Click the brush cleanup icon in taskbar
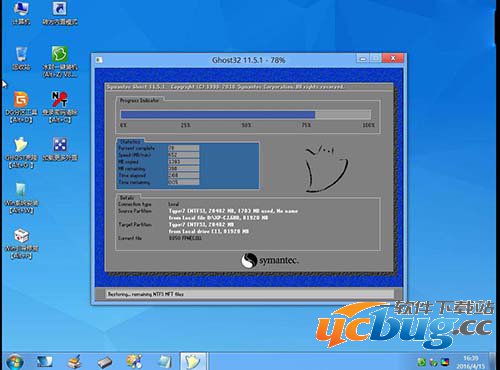 point(74,362)
